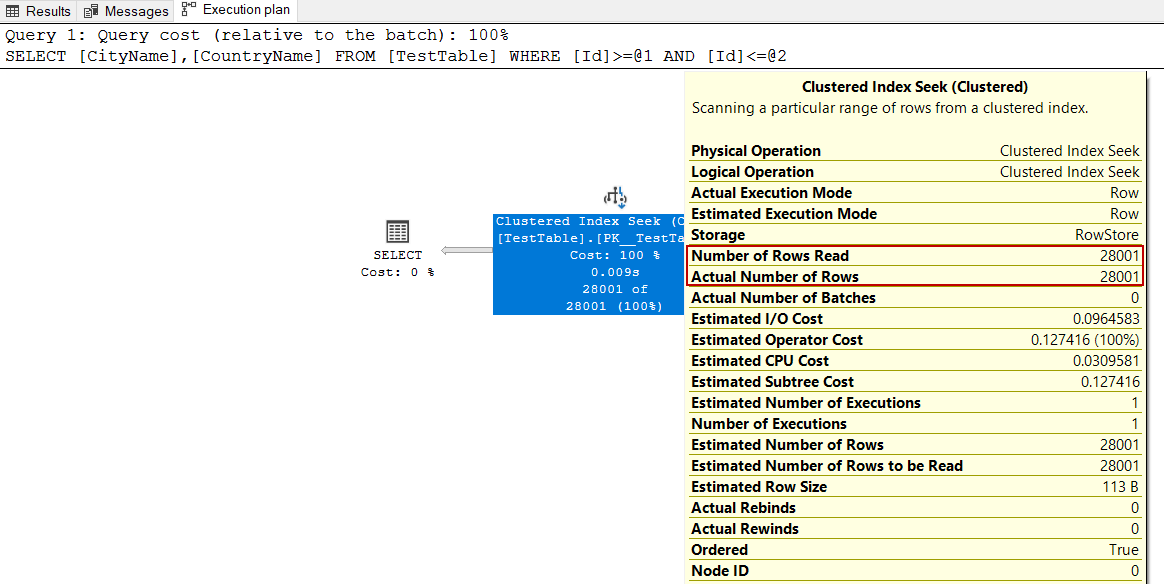Open the Messages tab

point(136,11)
